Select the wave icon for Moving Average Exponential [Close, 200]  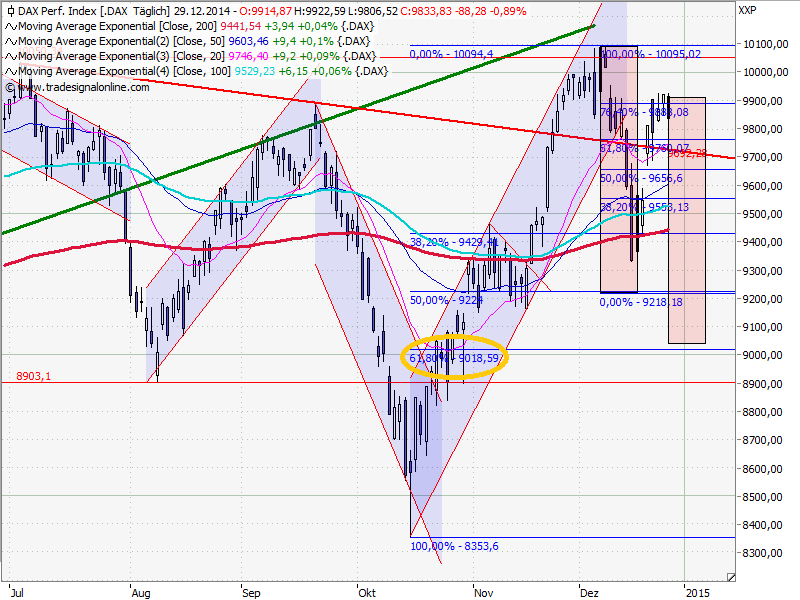point(11,28)
